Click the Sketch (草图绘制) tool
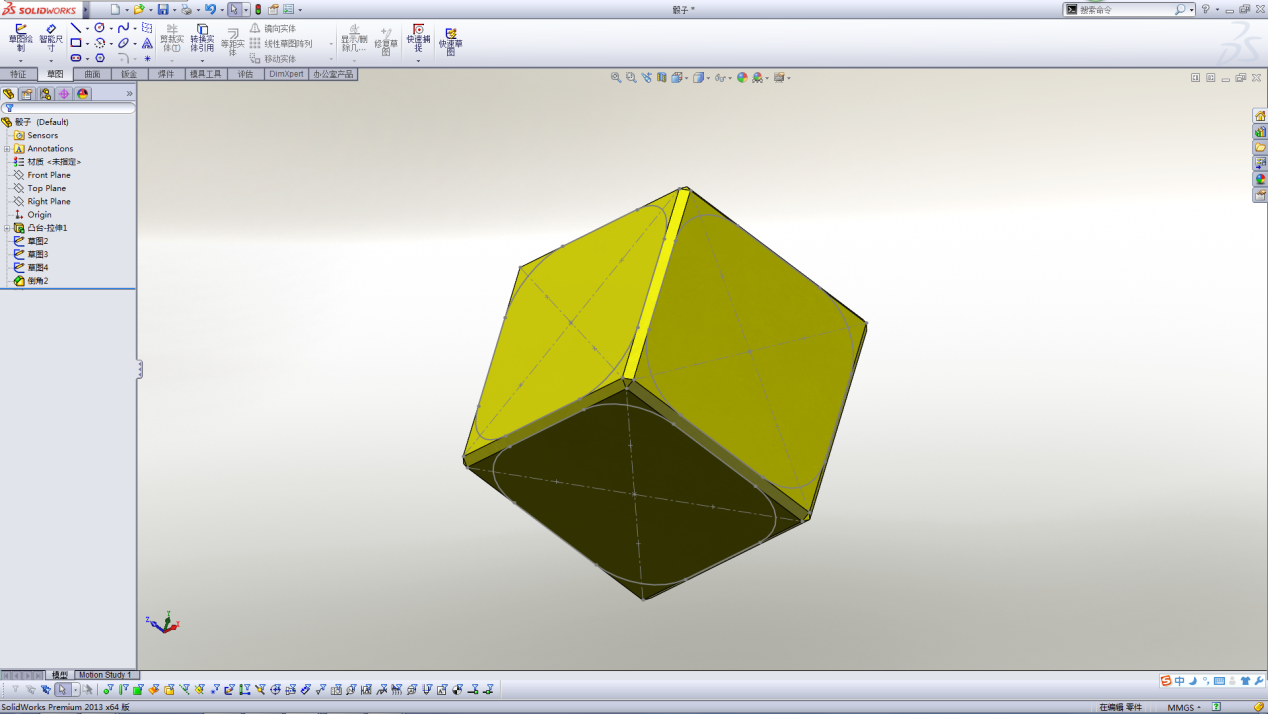Image resolution: width=1268 pixels, height=714 pixels. (x=21, y=39)
